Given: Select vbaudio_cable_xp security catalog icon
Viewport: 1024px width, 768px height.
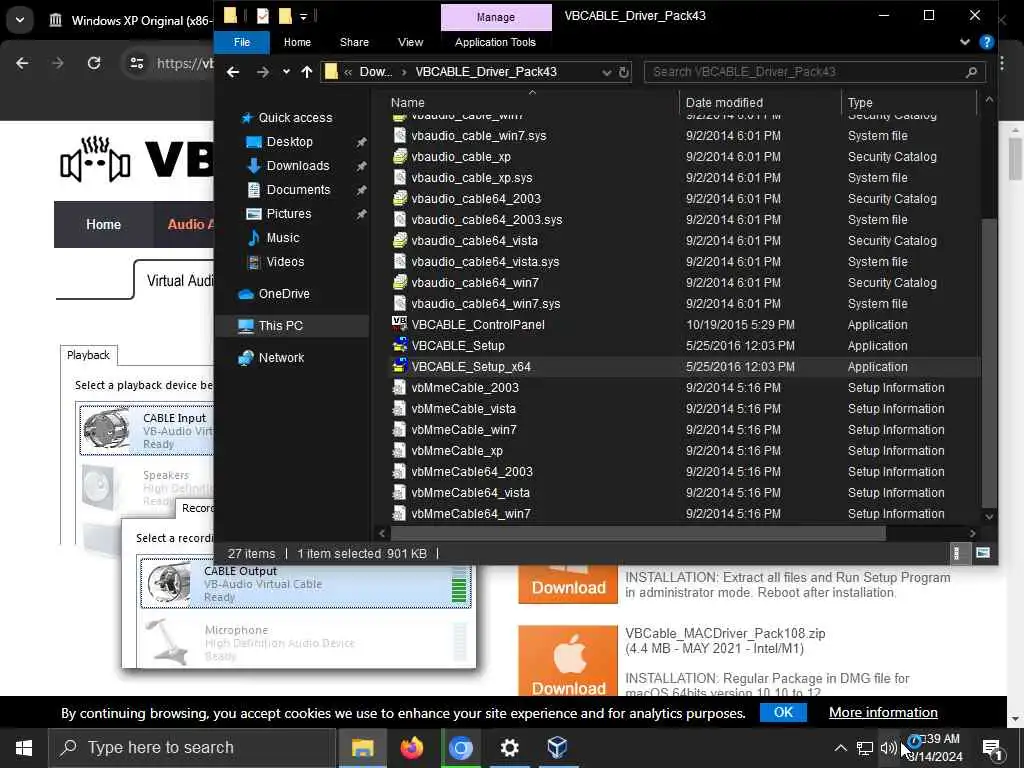Looking at the screenshot, I should tap(399, 156).
